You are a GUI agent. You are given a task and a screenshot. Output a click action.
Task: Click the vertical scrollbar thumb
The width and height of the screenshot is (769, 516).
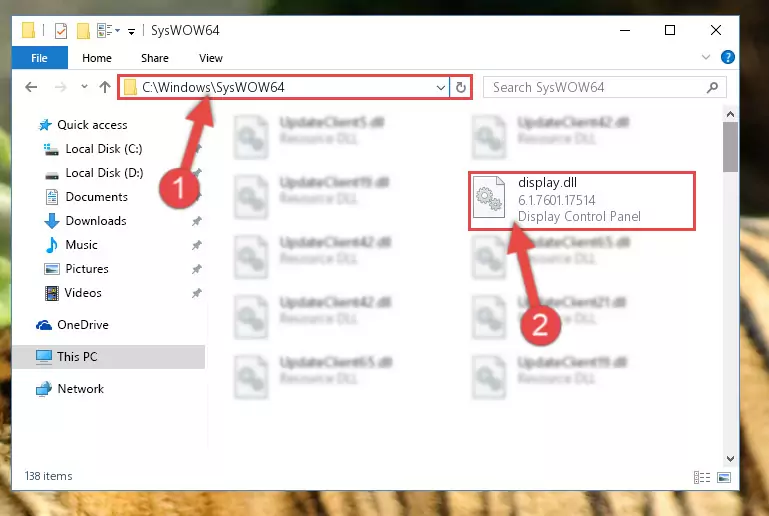(x=730, y=147)
